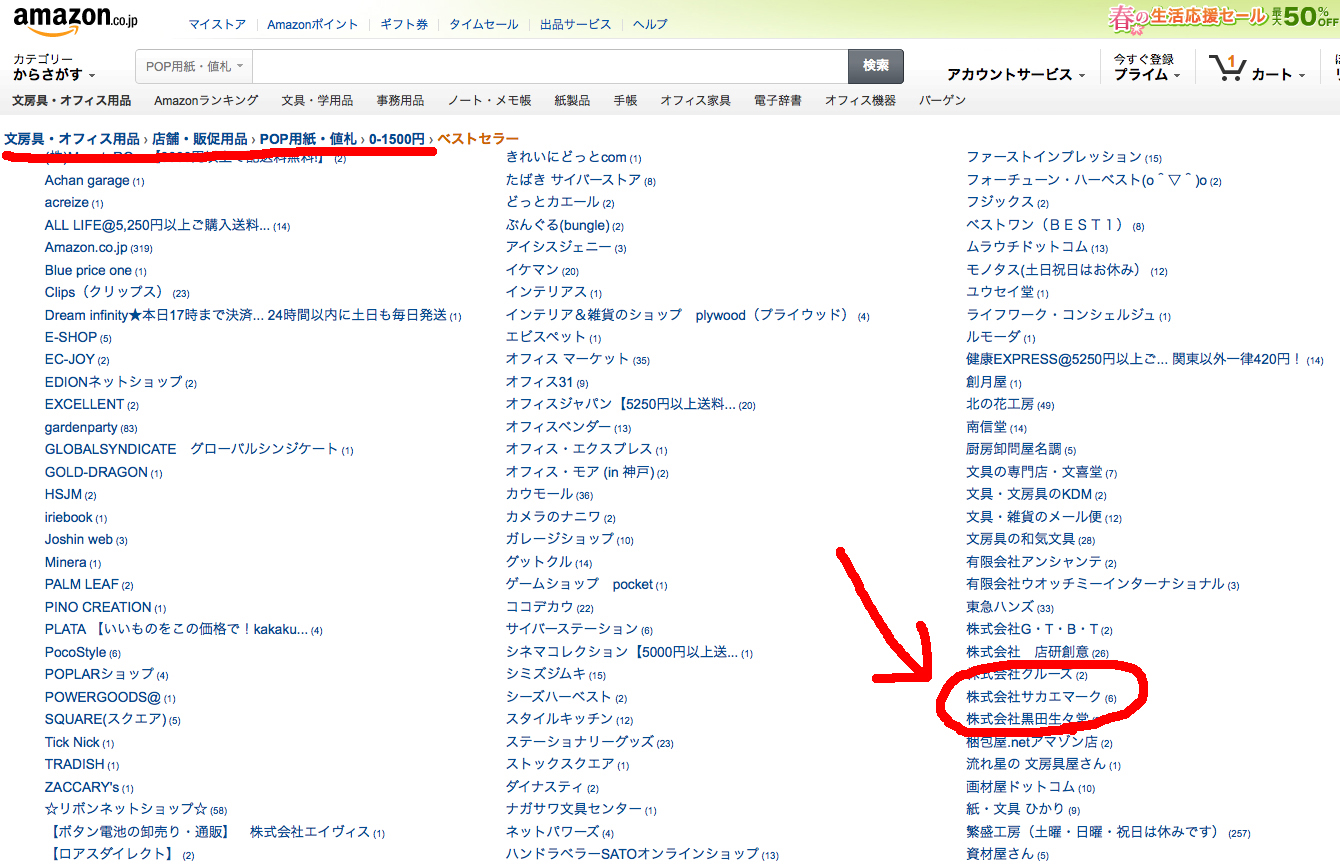The image size is (1340, 867).
Task: Click inside the search text field
Action: pos(550,66)
